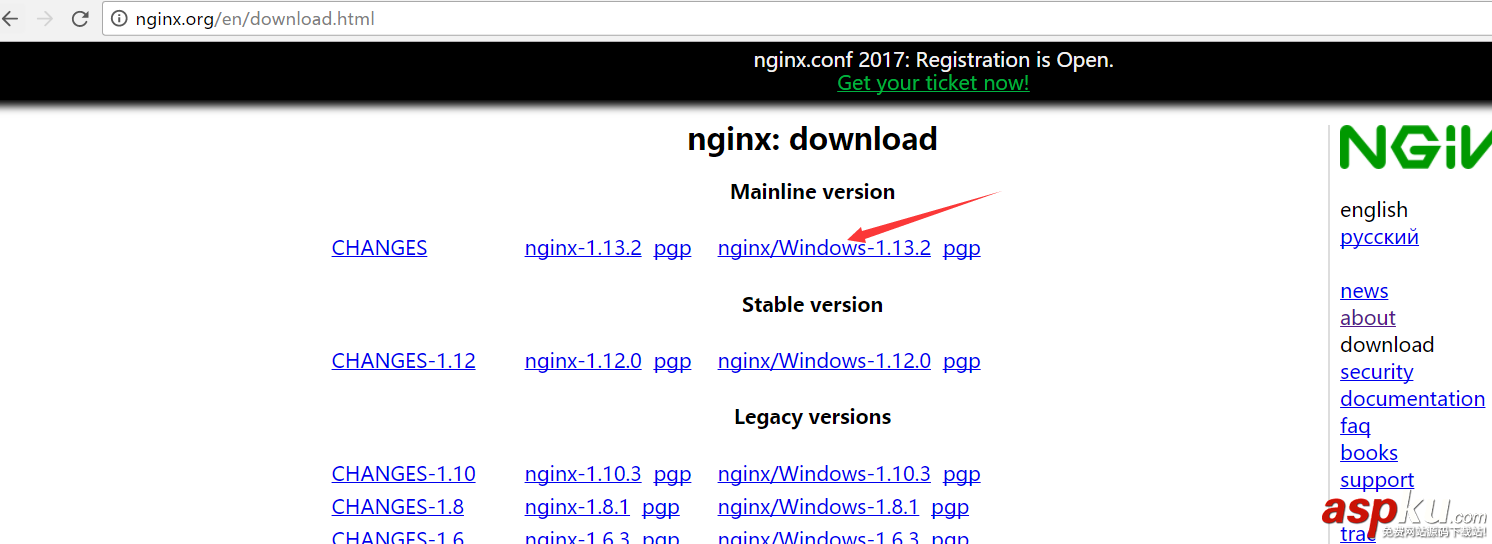Open CHANGES-1.8 link

[397, 507]
